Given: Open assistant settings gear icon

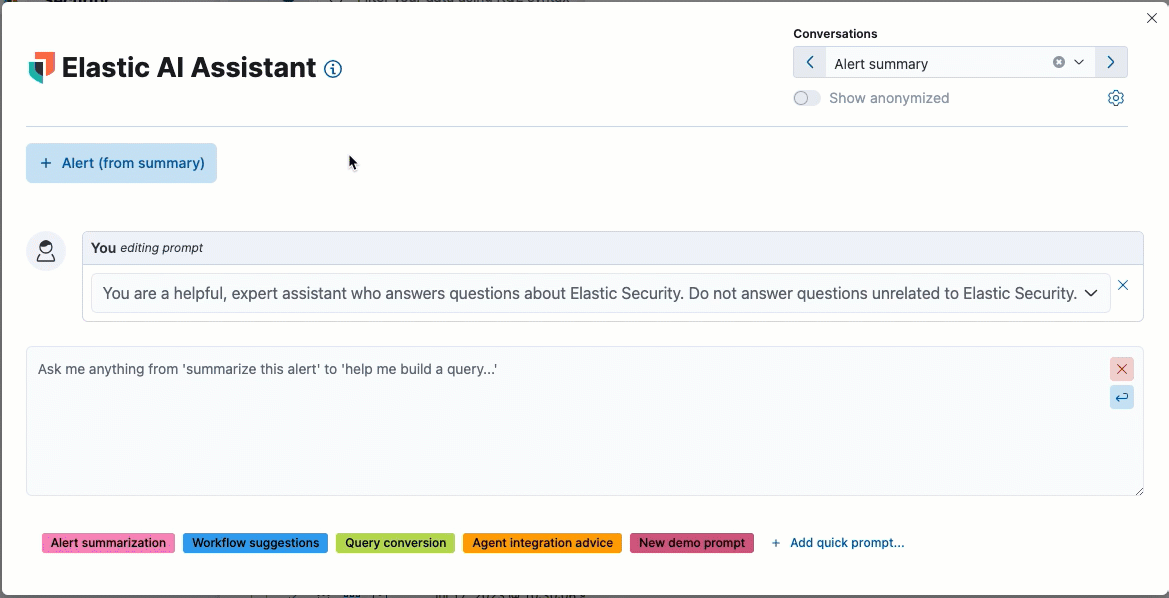Looking at the screenshot, I should [1116, 98].
